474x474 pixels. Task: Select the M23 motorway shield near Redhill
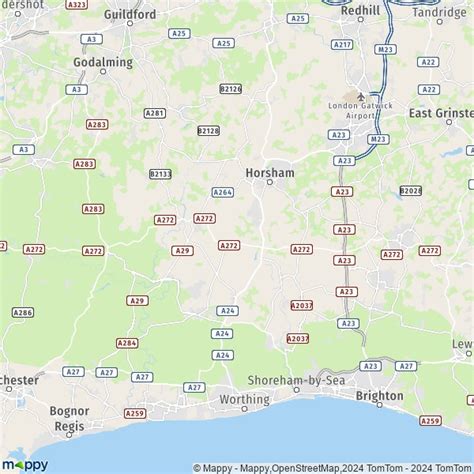(385, 49)
